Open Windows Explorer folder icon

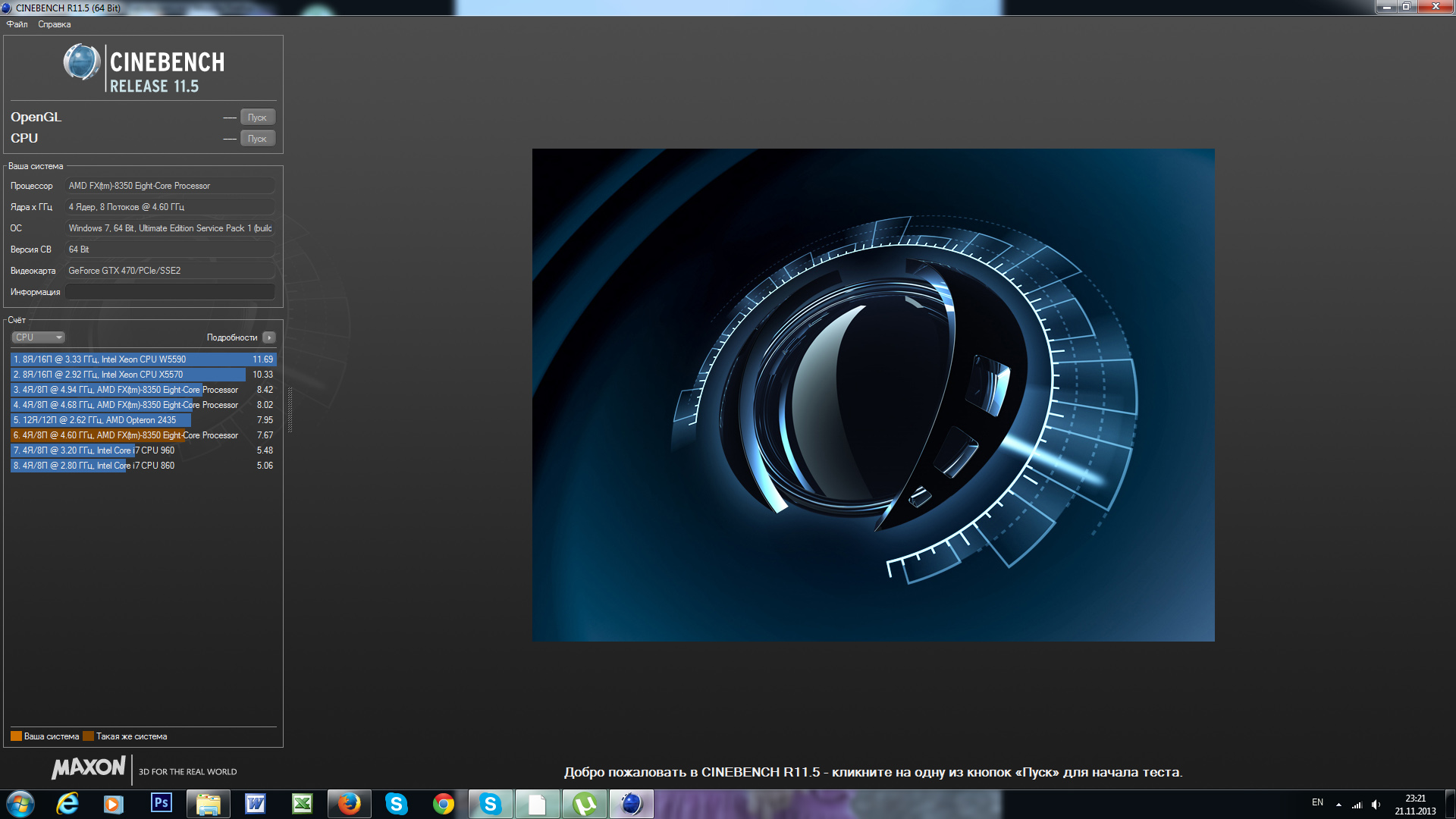coord(208,803)
